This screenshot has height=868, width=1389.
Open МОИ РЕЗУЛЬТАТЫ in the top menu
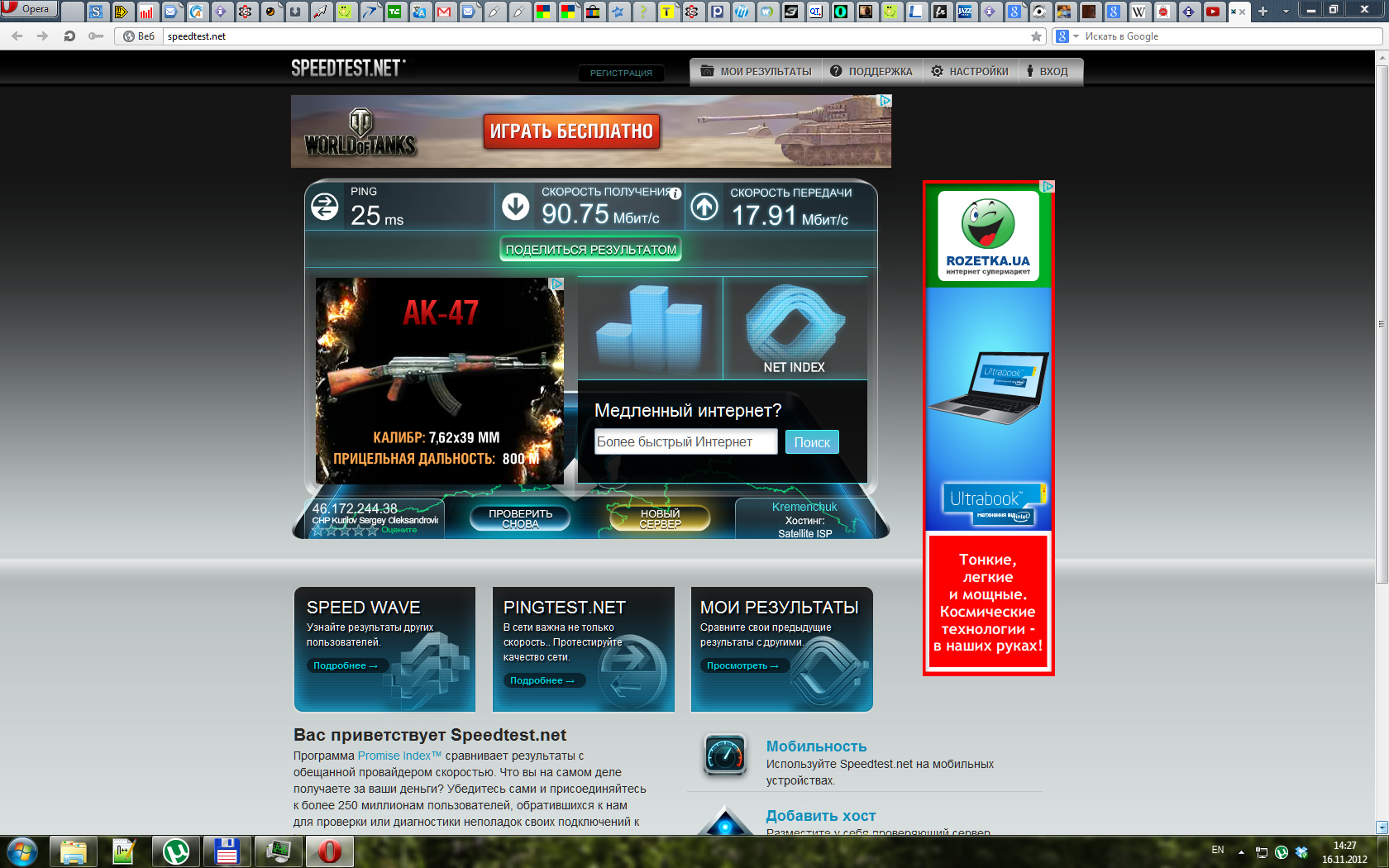pyautogui.click(x=757, y=72)
